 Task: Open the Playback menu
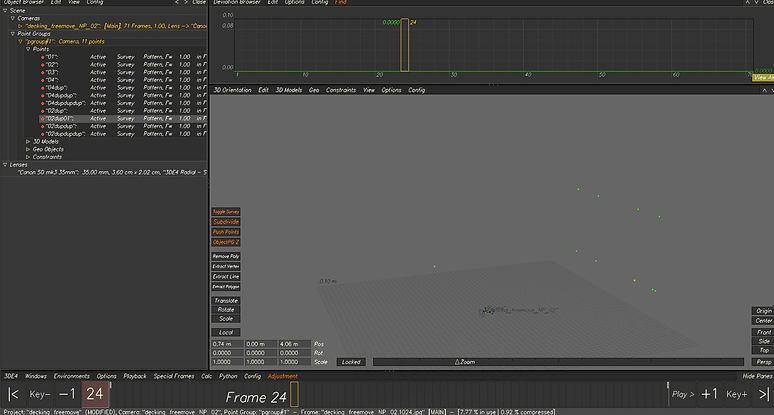tap(135, 377)
